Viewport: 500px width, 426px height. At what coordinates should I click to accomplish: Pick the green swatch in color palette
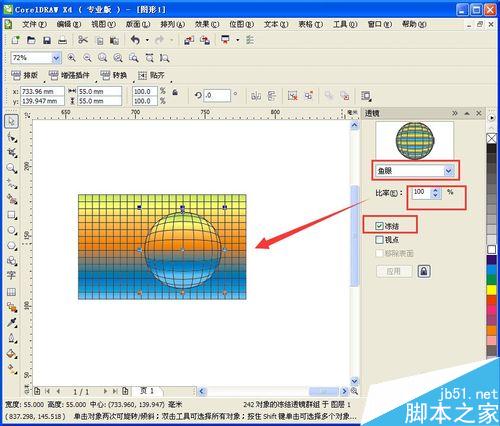(x=492, y=279)
